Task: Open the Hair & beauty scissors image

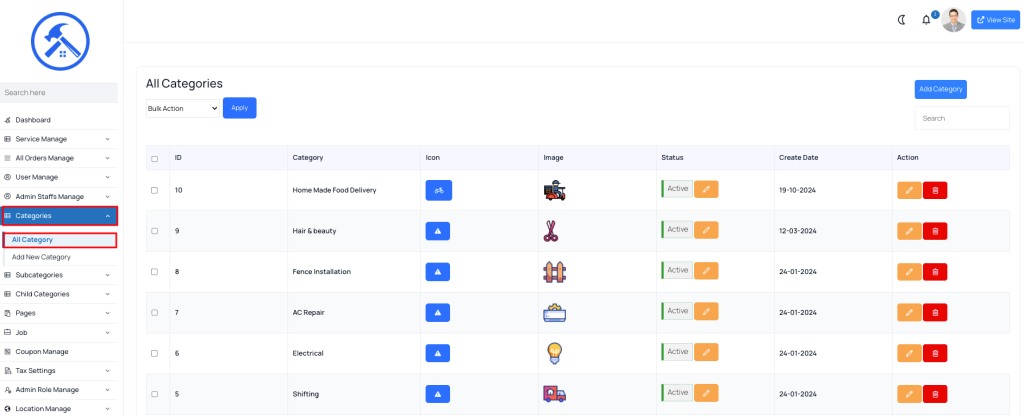Action: point(551,231)
